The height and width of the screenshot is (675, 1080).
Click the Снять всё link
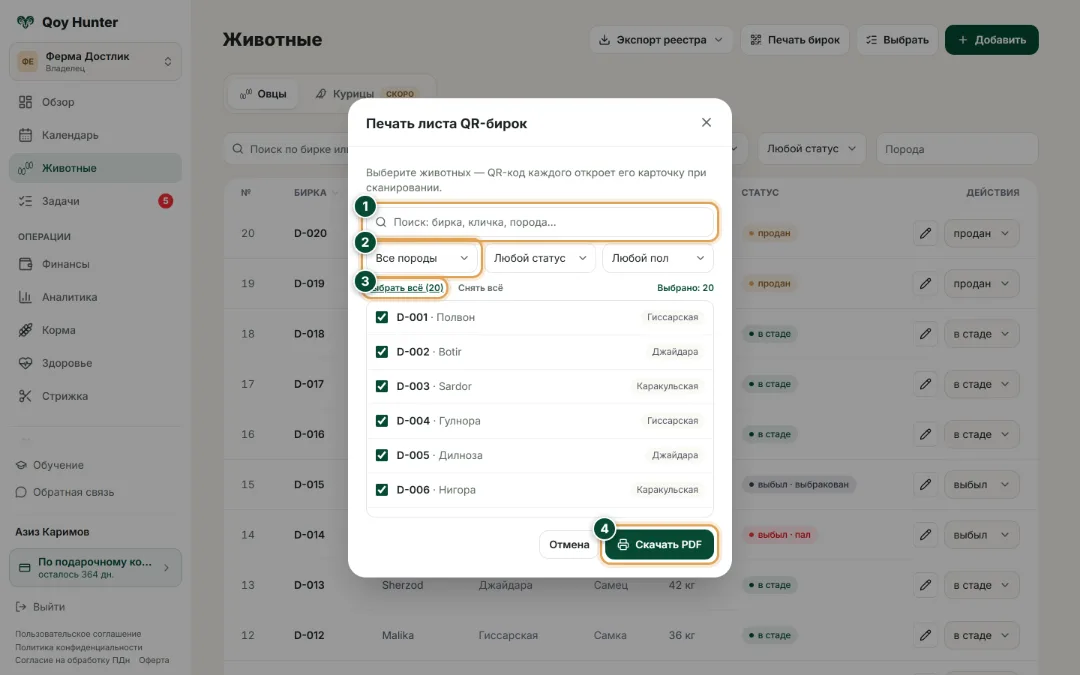tap(480, 288)
